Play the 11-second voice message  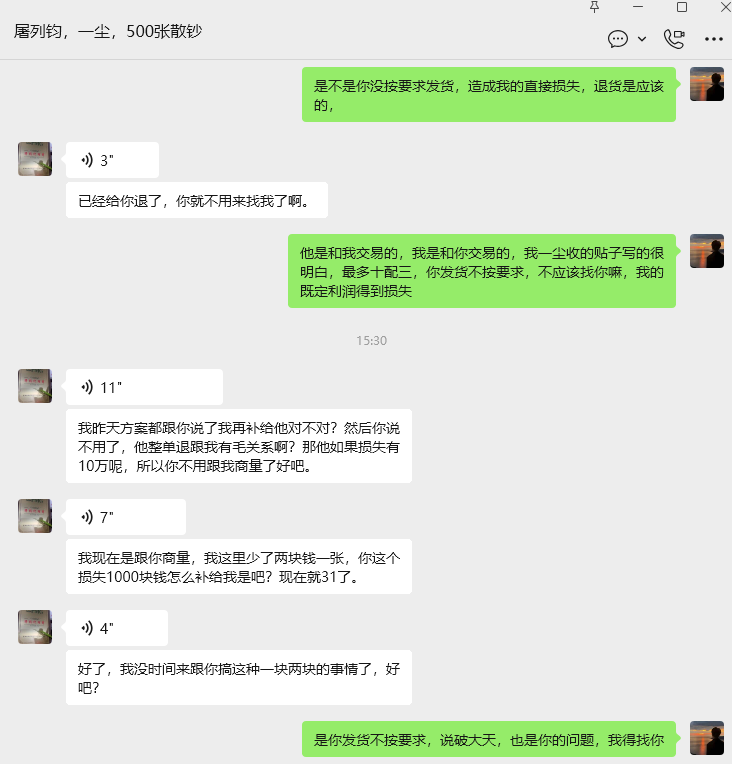[144, 387]
